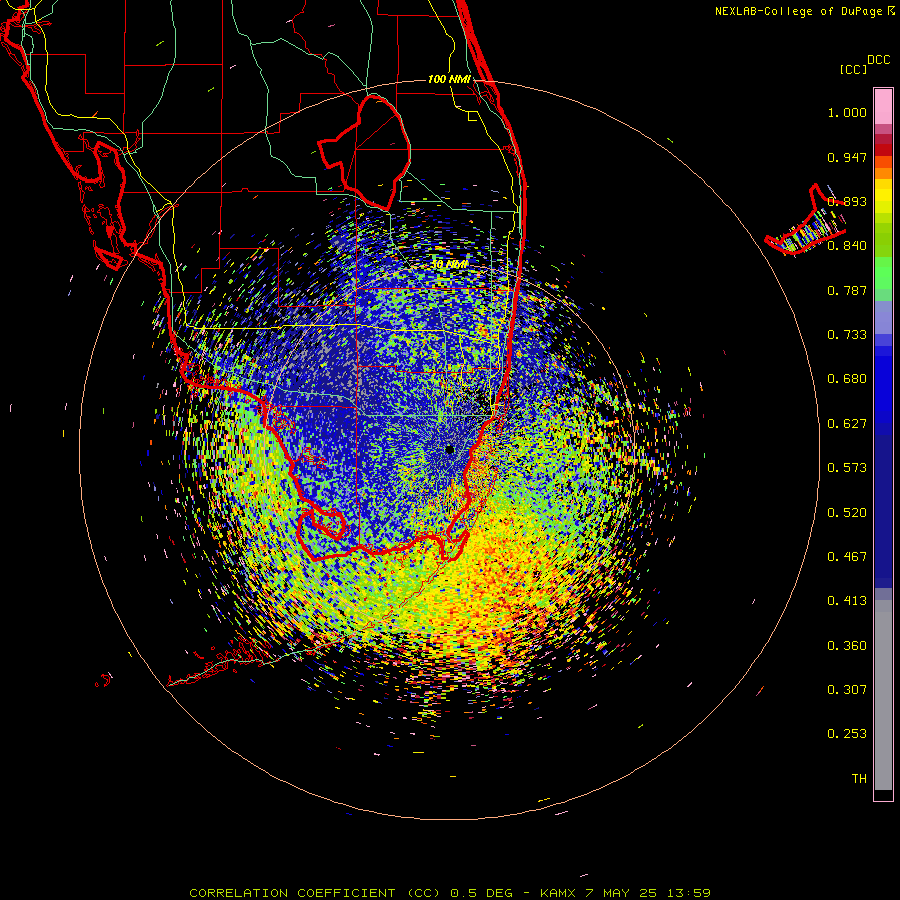Click the red-outlined island east of Florida
The image size is (900, 900).
[805, 221]
